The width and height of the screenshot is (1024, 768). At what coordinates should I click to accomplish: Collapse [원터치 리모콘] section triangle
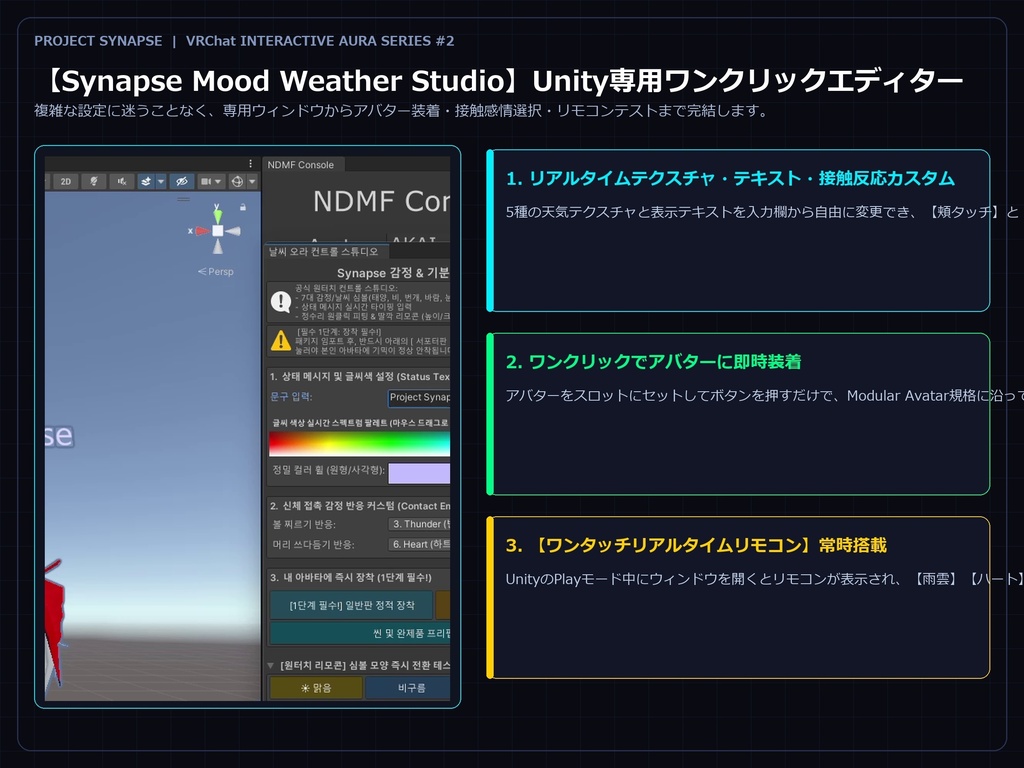271,665
